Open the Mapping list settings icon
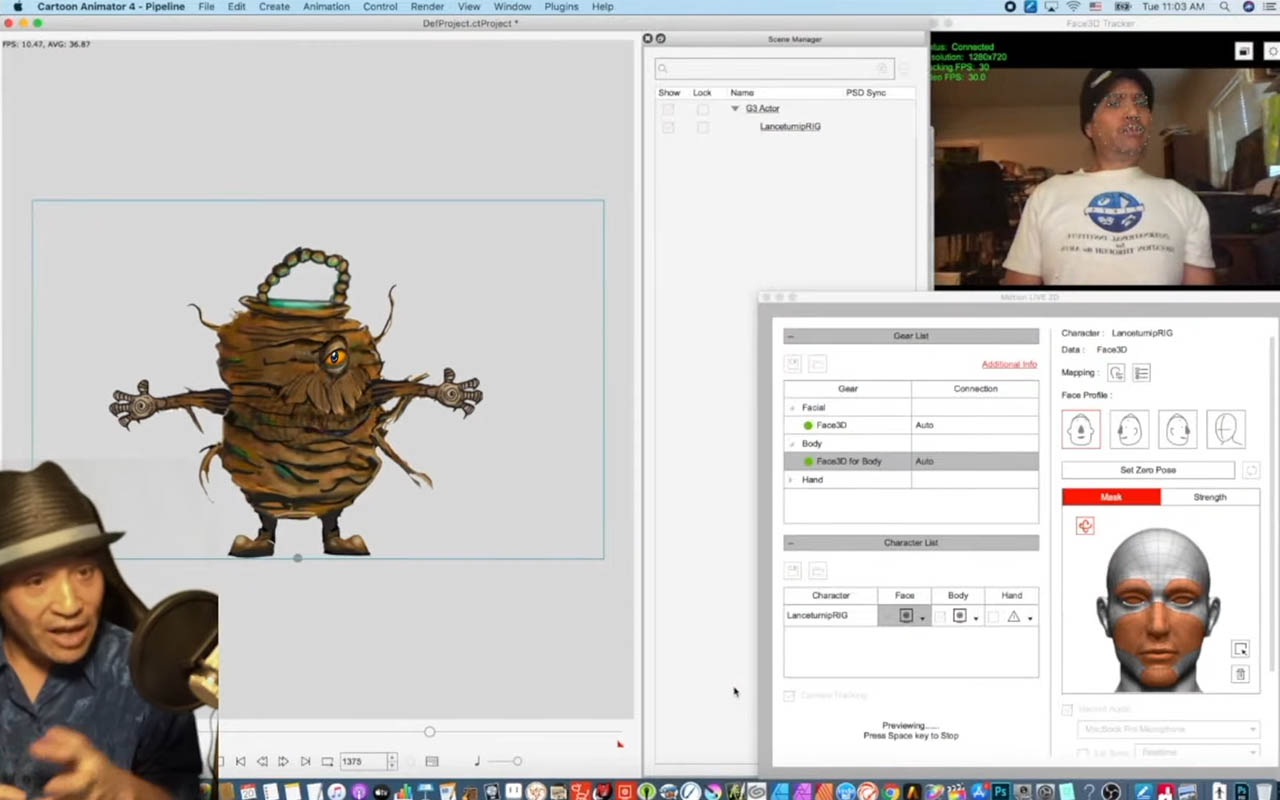The width and height of the screenshot is (1280, 800). click(1142, 373)
